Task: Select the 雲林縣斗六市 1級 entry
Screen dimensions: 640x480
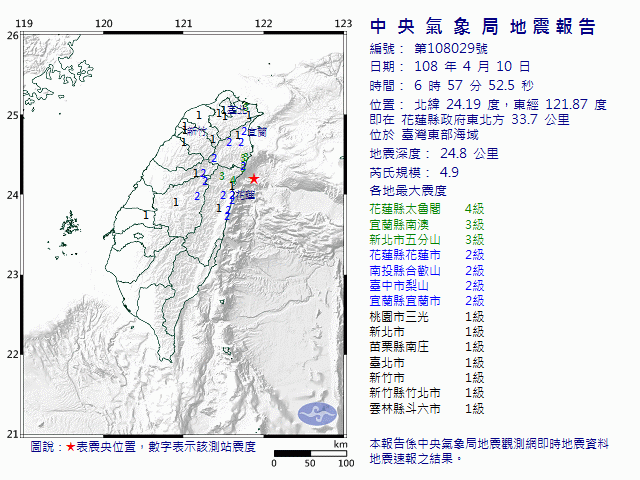Action: pos(427,409)
